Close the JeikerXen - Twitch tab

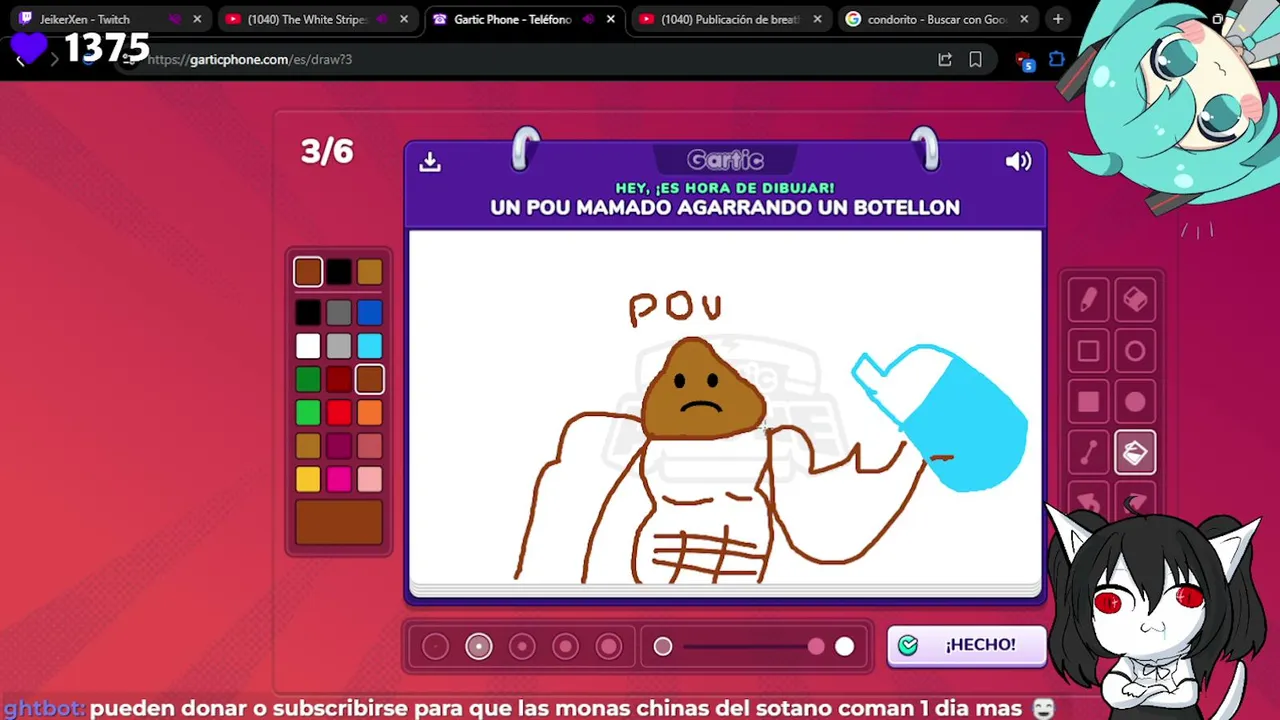[197, 19]
